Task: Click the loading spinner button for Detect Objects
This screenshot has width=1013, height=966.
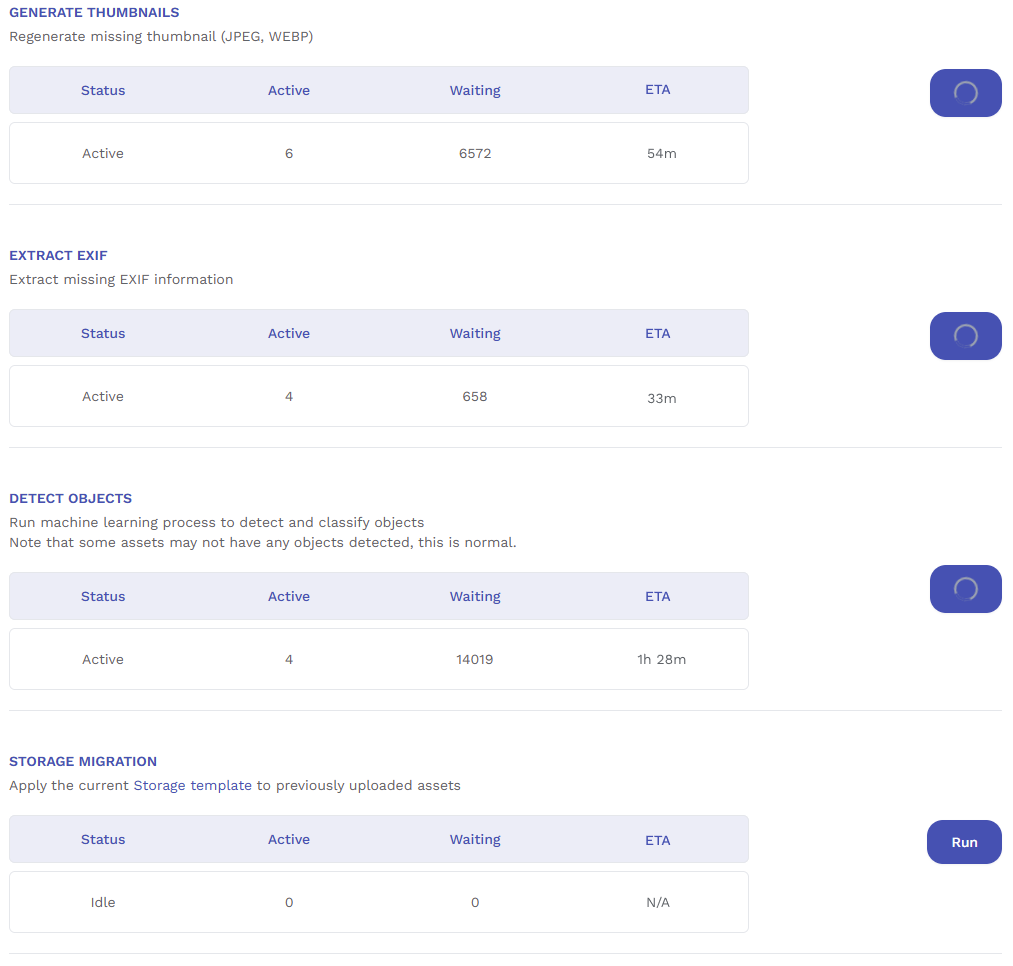Action: click(965, 589)
